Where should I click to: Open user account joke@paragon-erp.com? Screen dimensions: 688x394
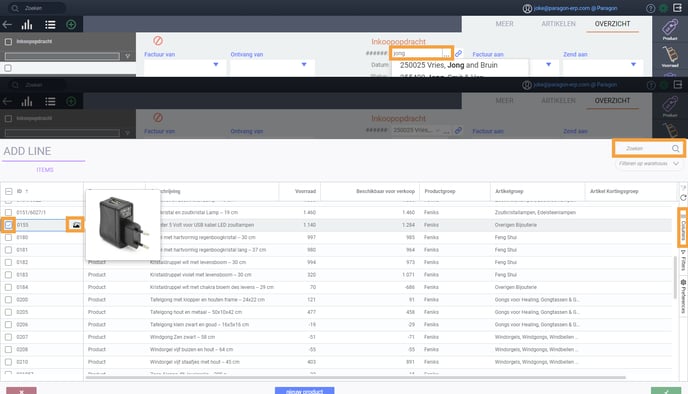tap(570, 8)
